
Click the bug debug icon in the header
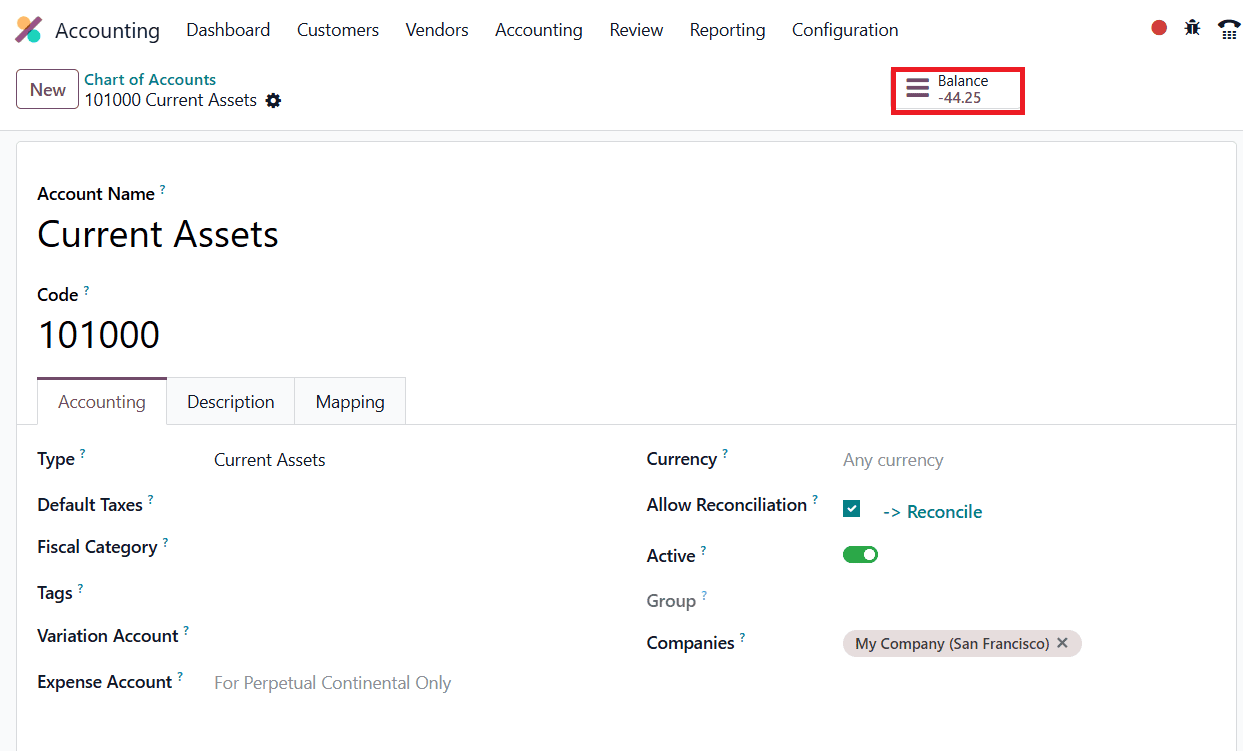[1192, 28]
